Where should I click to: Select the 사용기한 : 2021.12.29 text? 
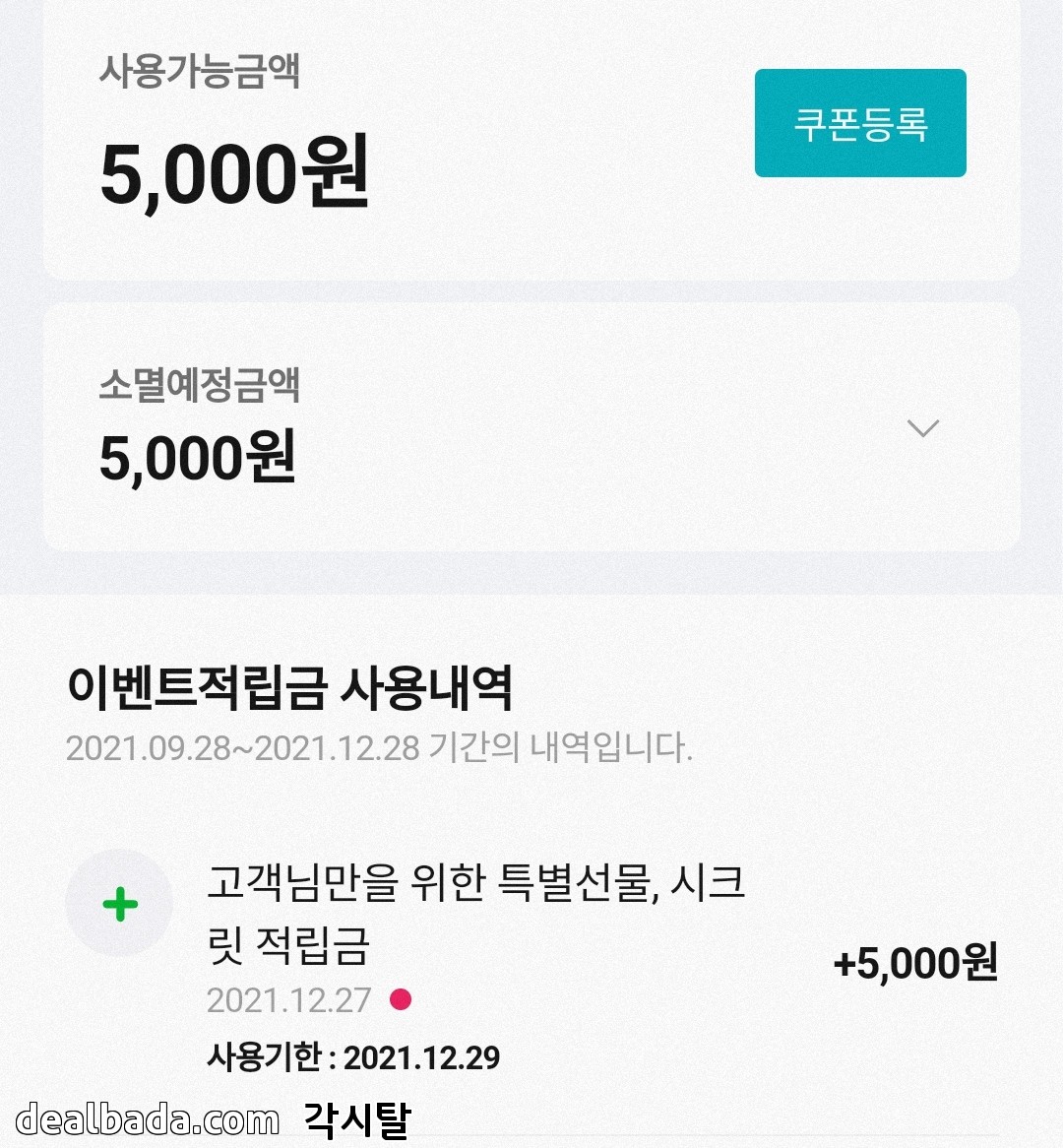tap(353, 1057)
